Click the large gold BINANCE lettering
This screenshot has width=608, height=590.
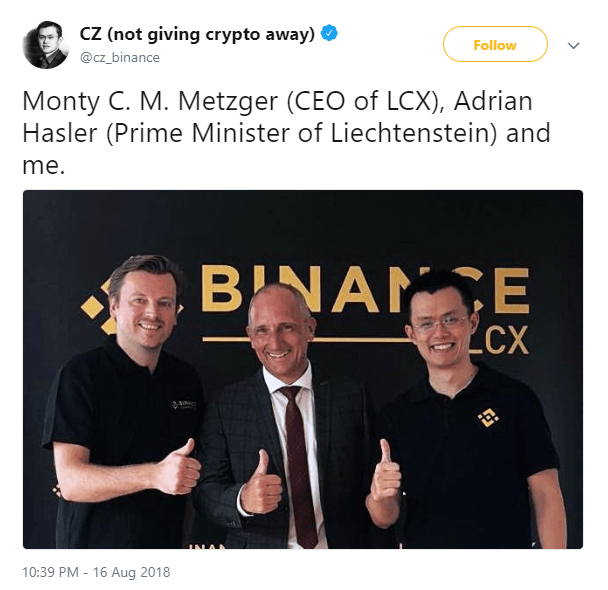(x=364, y=290)
